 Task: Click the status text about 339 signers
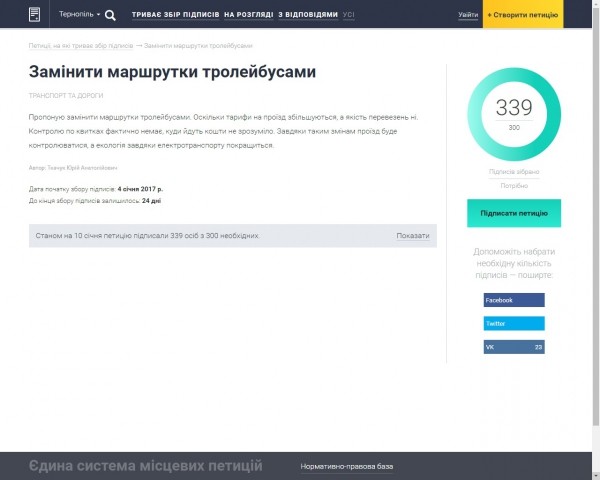147,236
